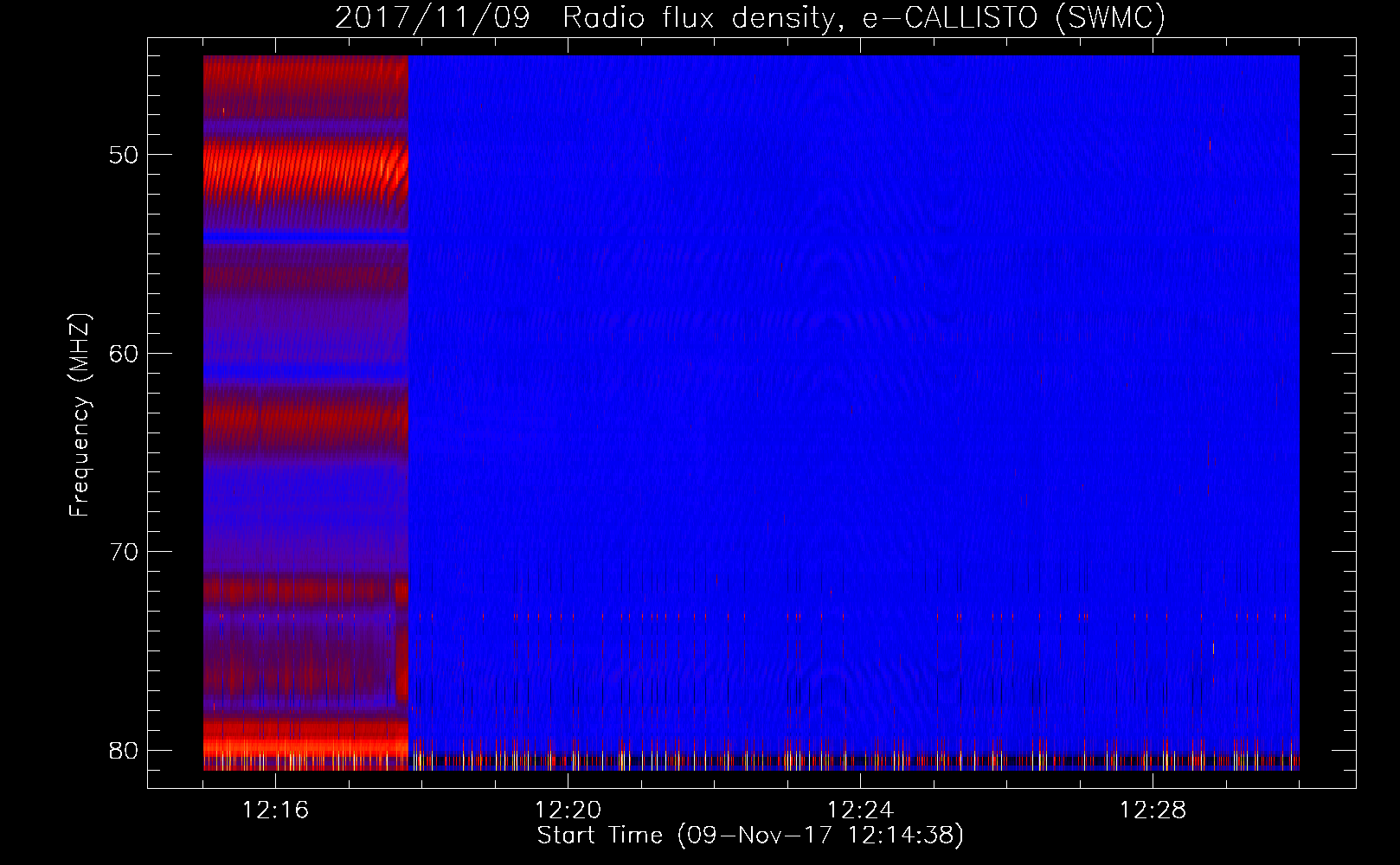The width and height of the screenshot is (1400, 865).
Task: Click the '70' frequency tick label
Action: pyautogui.click(x=124, y=552)
